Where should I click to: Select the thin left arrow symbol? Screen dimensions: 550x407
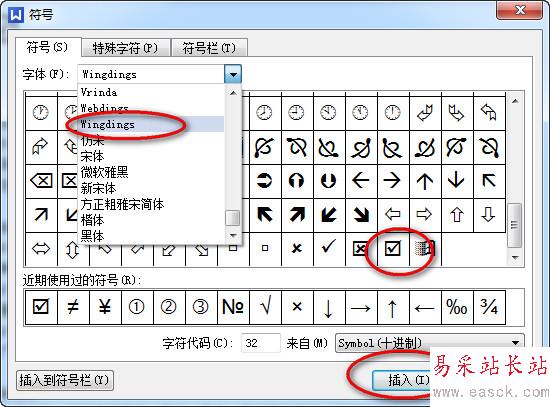[x=360, y=181]
